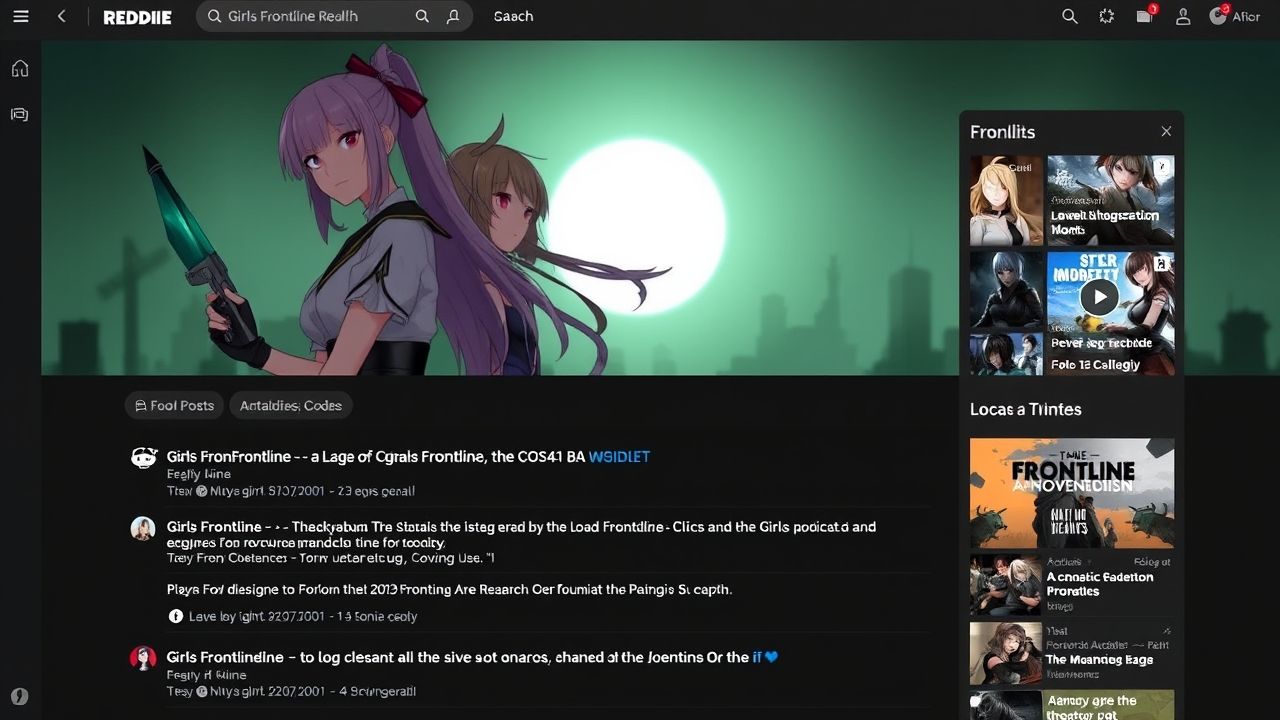Play the video thumbnail in the Fronllits panel
Screen dimensions: 1280x720
click(x=1099, y=297)
